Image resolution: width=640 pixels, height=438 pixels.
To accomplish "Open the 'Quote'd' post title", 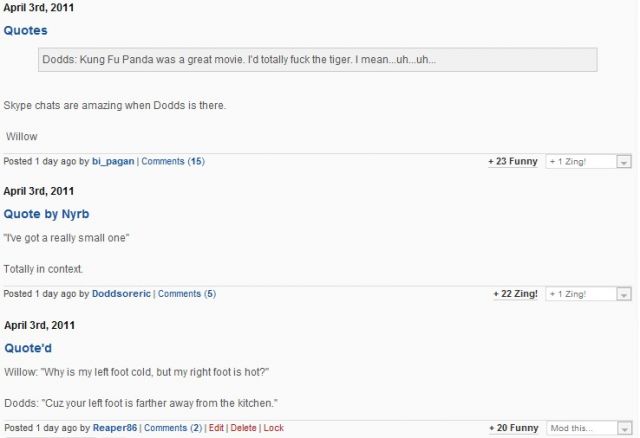I will coord(28,348).
